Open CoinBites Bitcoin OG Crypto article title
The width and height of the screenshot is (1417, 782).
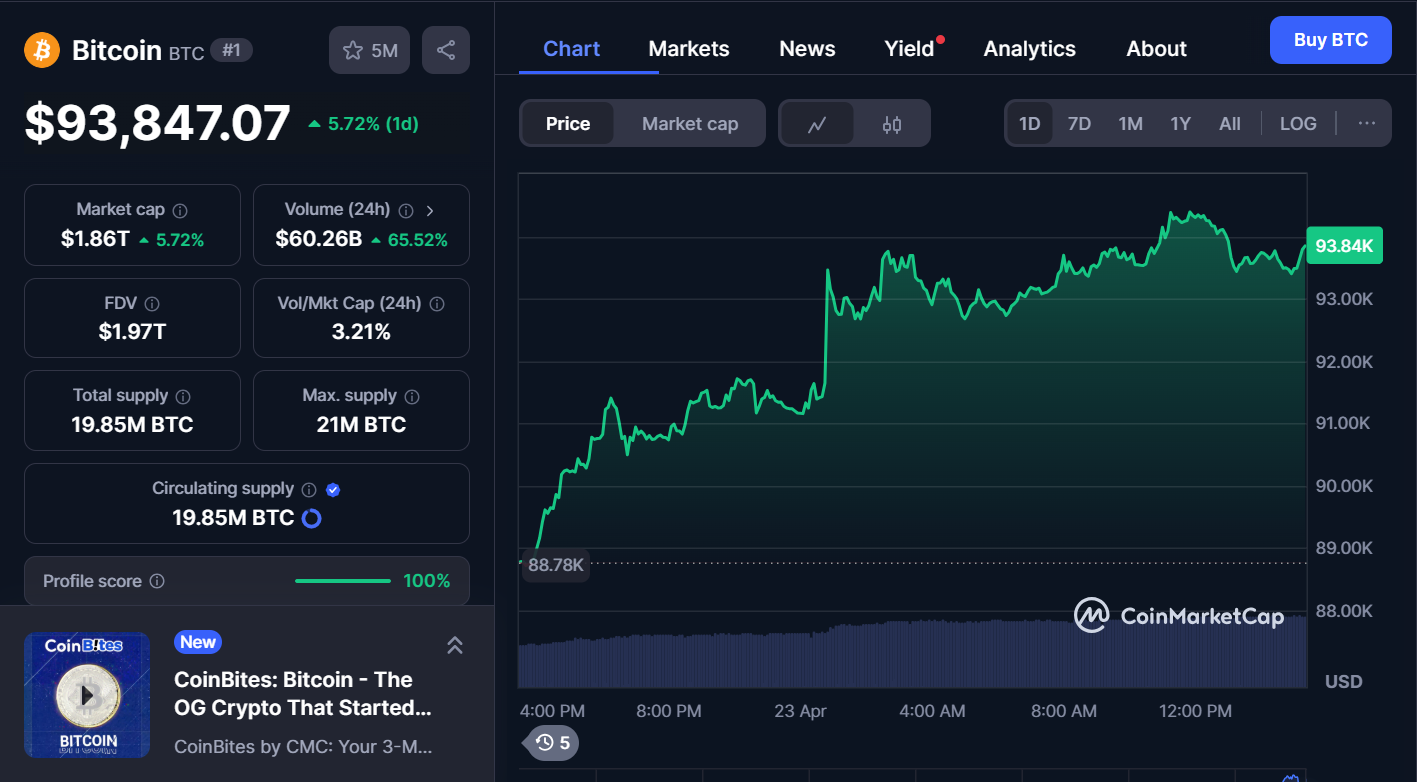click(x=303, y=694)
